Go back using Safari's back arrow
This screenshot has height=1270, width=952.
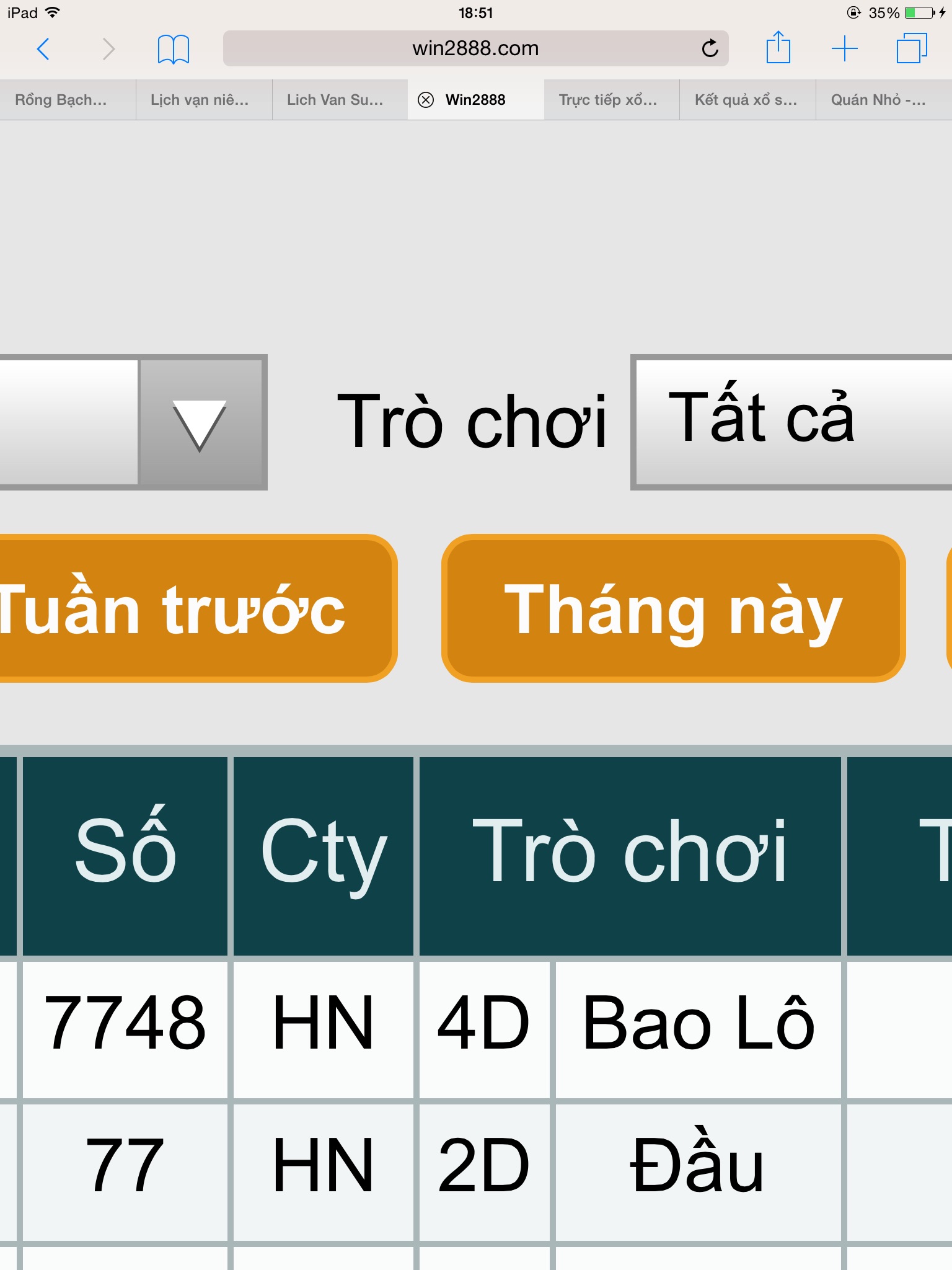(x=43, y=48)
